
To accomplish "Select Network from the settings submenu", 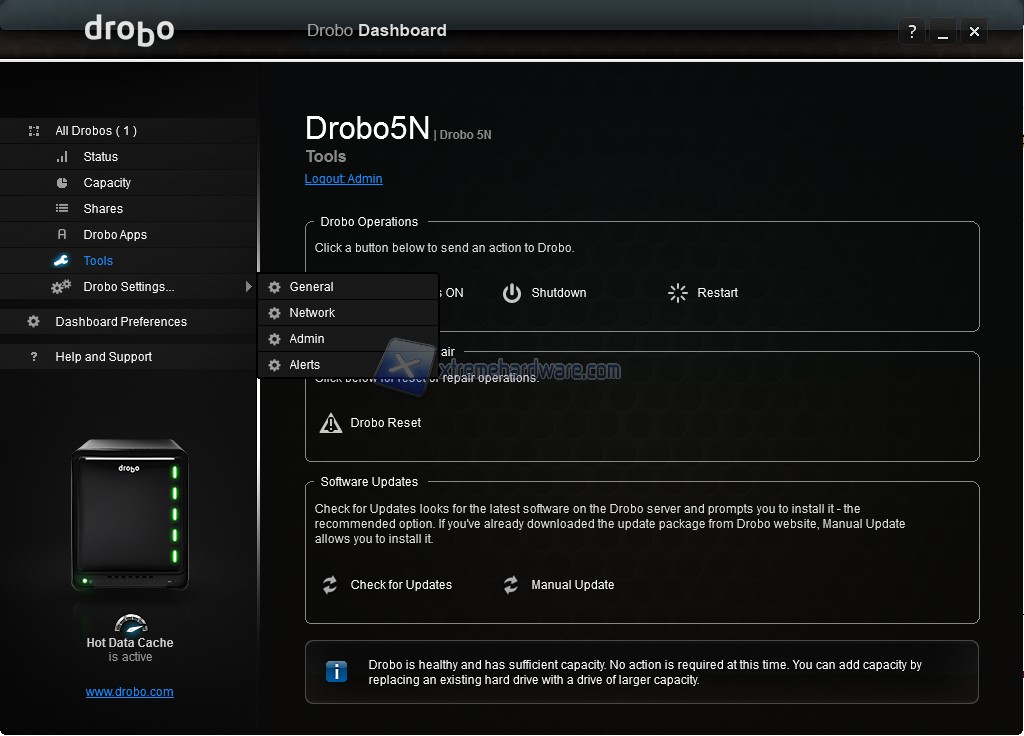I will (x=312, y=313).
